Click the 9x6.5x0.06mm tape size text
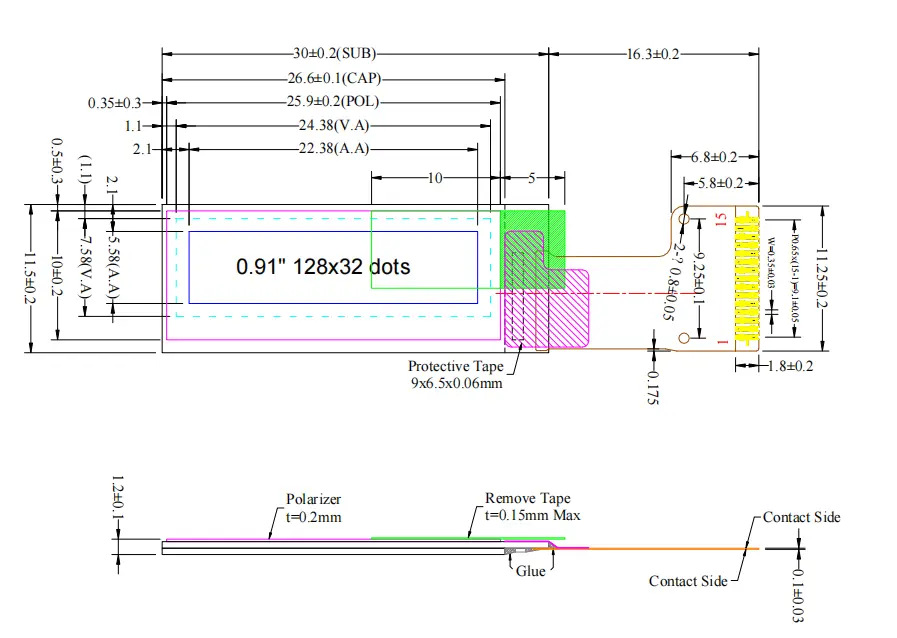Viewport: 897px width, 638px height. pos(457,383)
